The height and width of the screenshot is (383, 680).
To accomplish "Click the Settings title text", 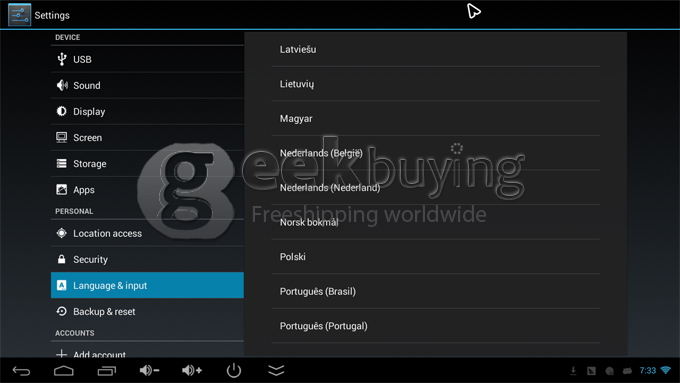I will pyautogui.click(x=52, y=15).
